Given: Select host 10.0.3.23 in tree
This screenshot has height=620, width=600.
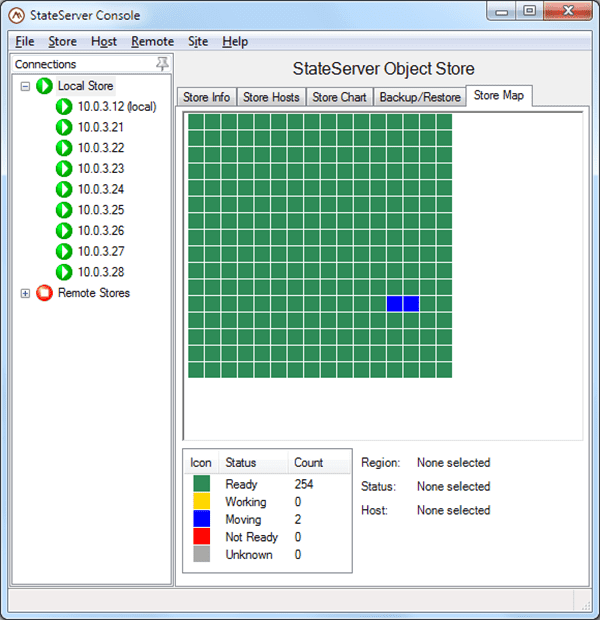Looking at the screenshot, I should pos(101,168).
